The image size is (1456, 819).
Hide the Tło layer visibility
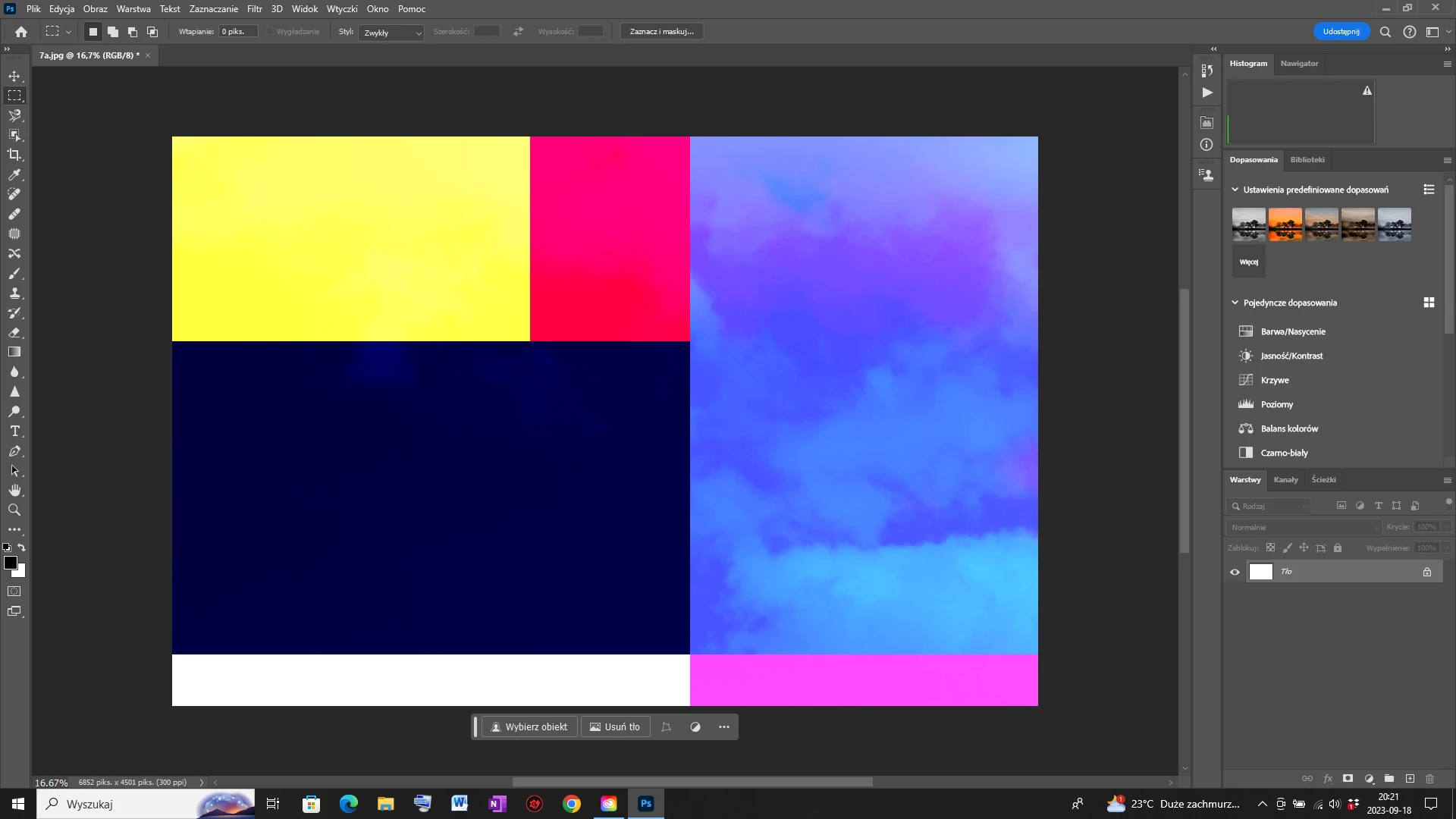[x=1235, y=572]
